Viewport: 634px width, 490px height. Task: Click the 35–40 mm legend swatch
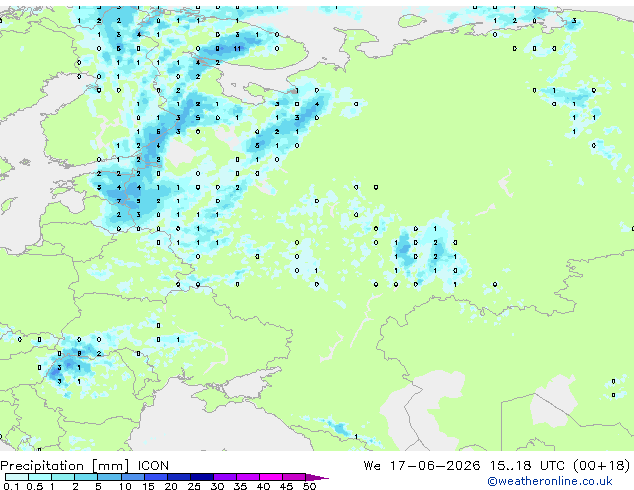[x=248, y=477]
